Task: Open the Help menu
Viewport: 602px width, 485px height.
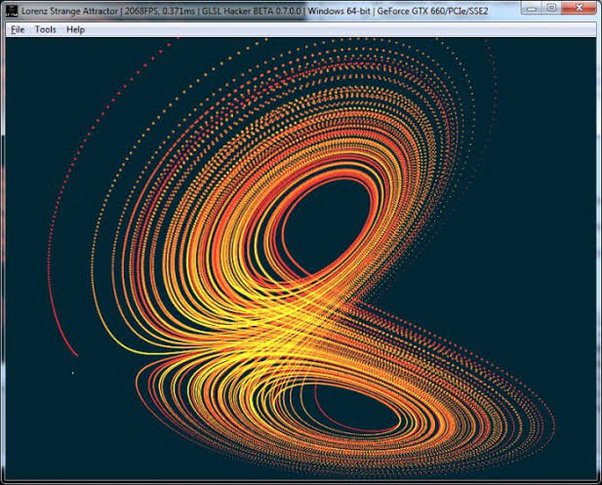Action: (x=75, y=30)
